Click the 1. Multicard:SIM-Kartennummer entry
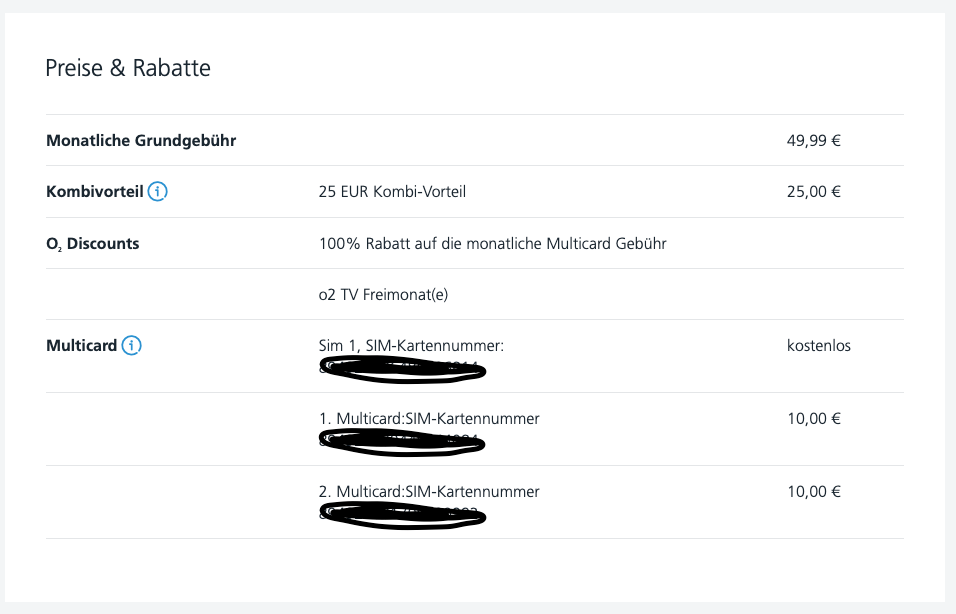The image size is (956, 614). 429,418
